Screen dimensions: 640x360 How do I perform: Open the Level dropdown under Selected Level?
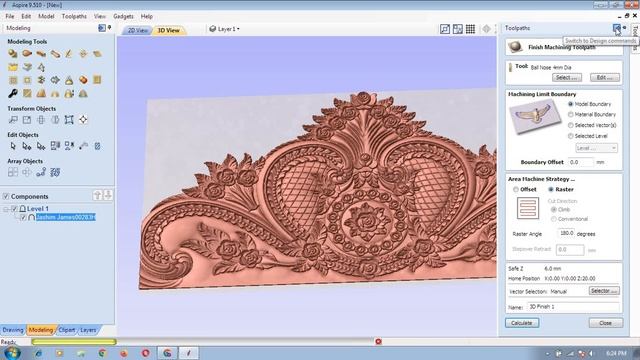pos(596,148)
